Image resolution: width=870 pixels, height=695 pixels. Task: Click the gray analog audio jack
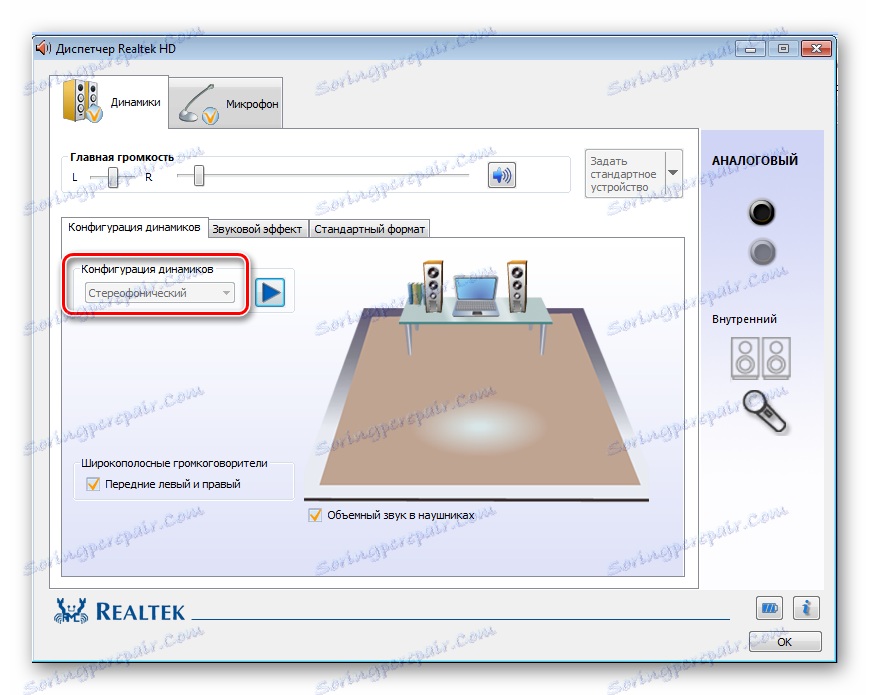pyautogui.click(x=762, y=252)
